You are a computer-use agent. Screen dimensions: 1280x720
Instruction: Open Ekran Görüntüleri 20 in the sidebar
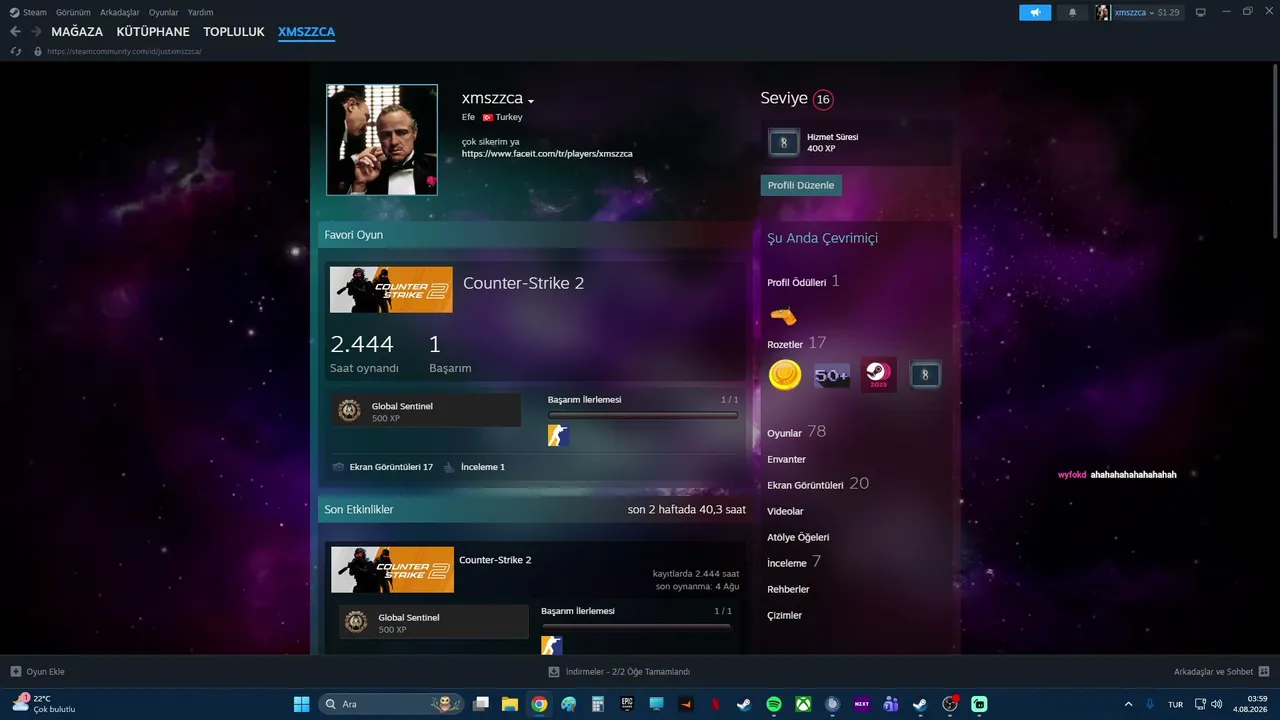[818, 484]
